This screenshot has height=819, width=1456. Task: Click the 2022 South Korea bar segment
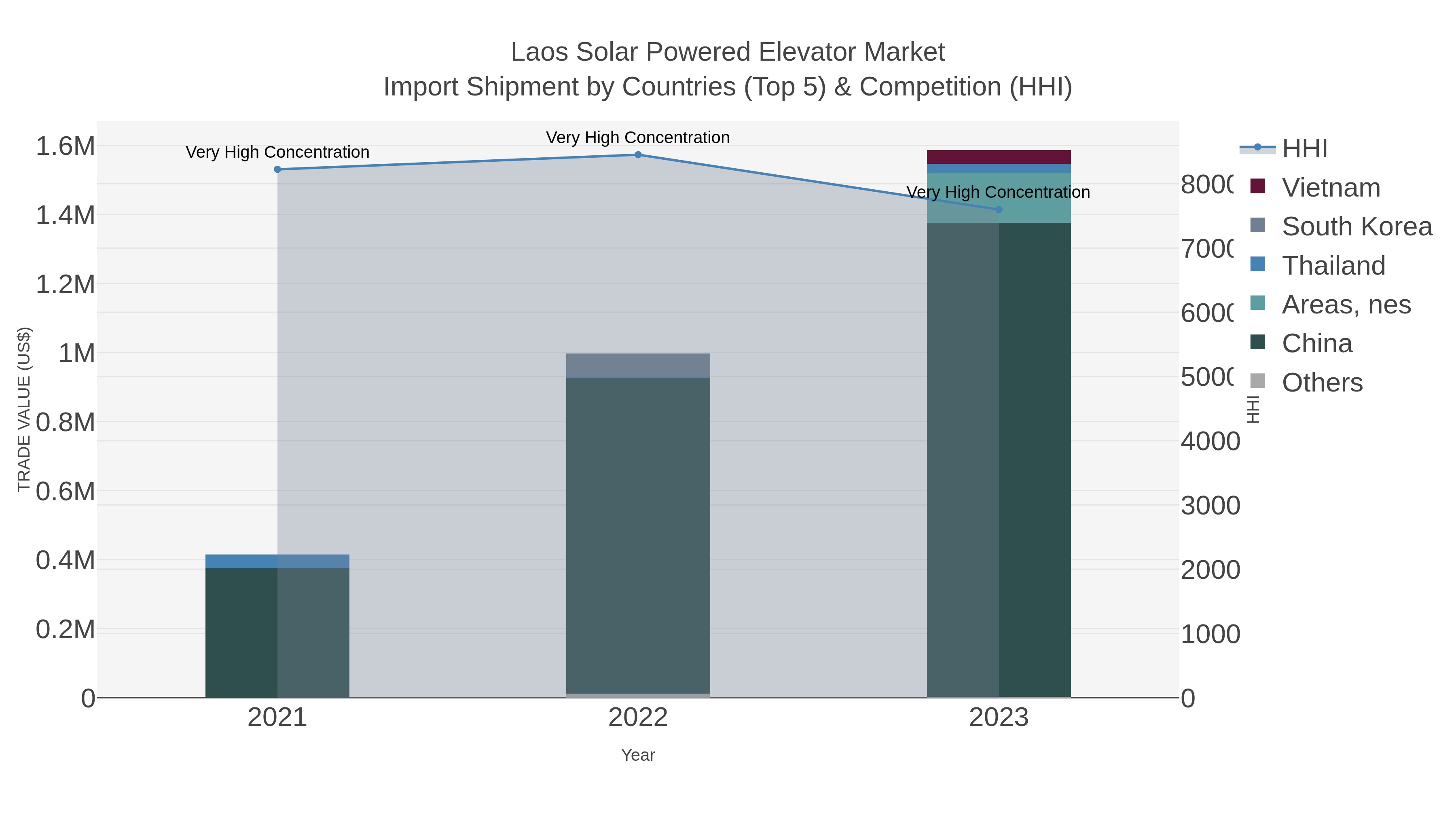[x=638, y=365]
